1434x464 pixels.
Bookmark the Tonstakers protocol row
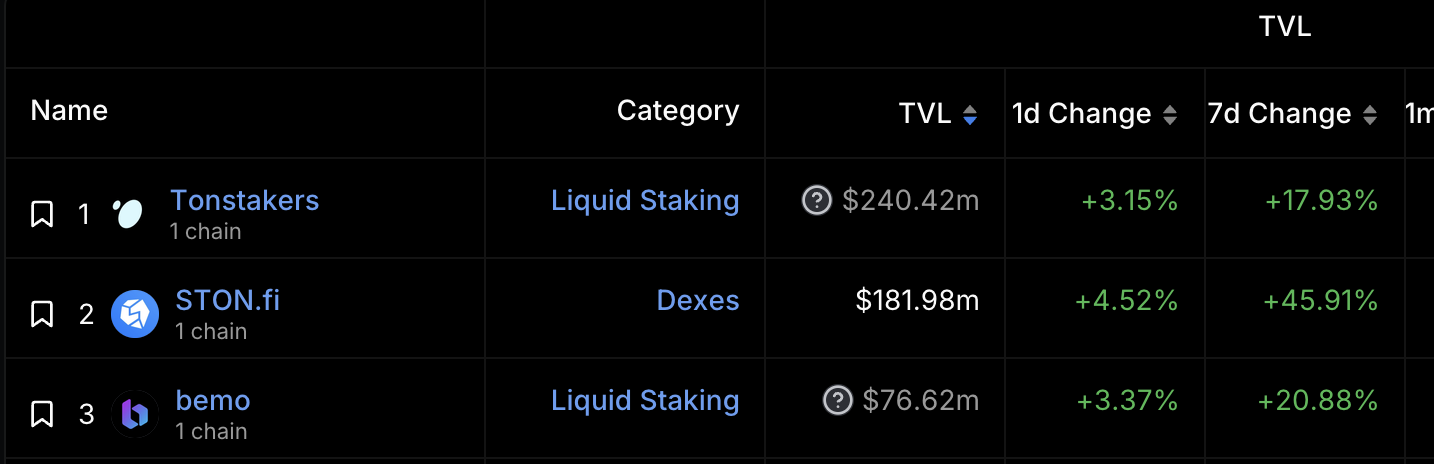tap(42, 214)
